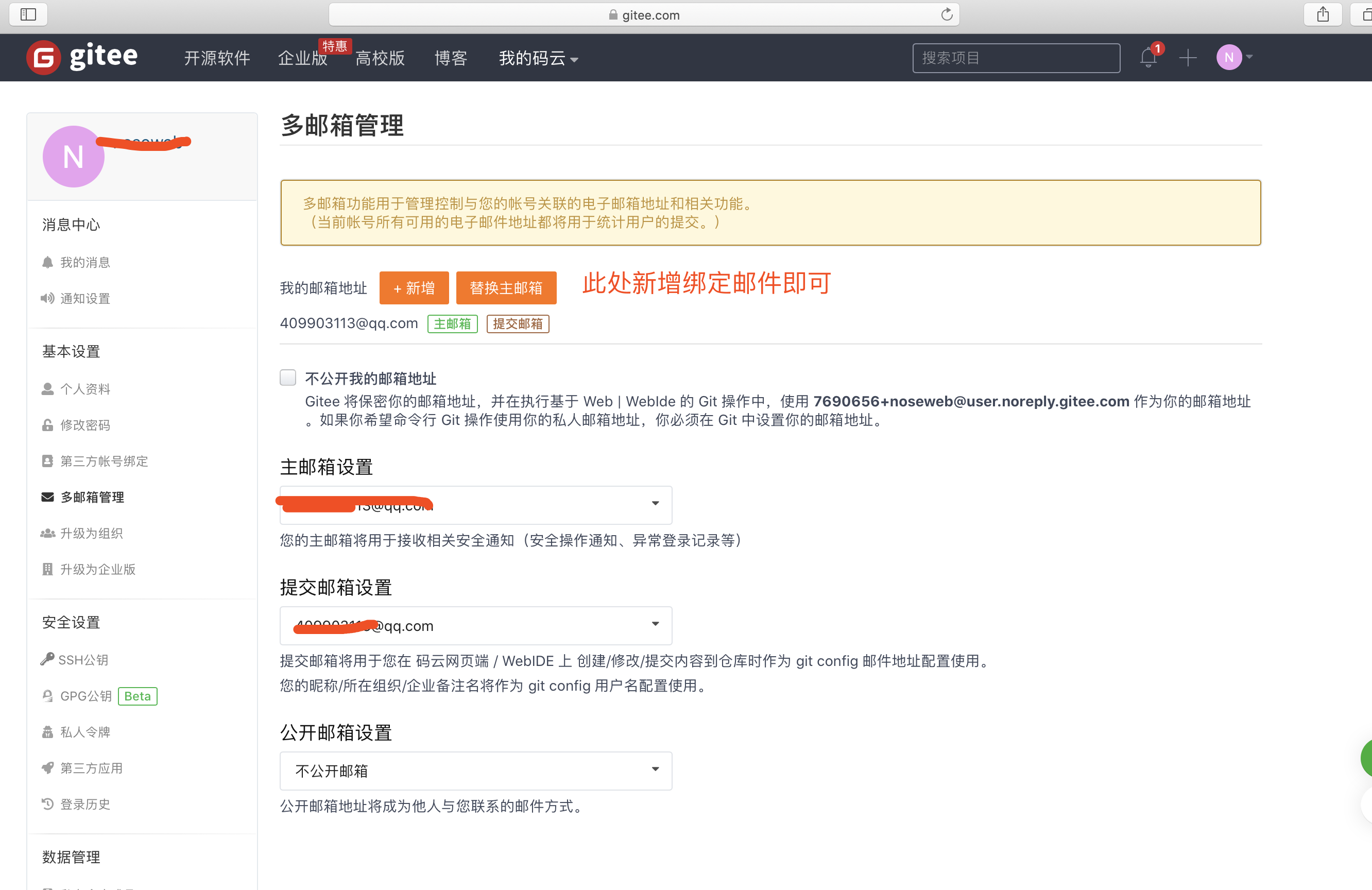The height and width of the screenshot is (890, 1372).
Task: Click the group icon beside 升级为组织
Action: (48, 533)
